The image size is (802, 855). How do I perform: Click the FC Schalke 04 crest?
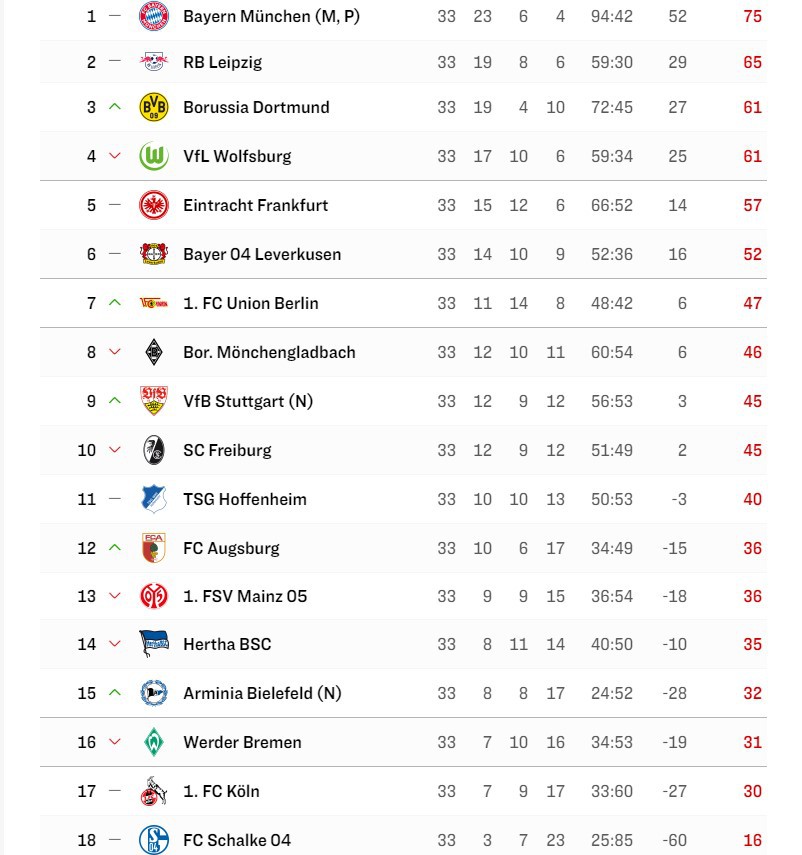pyautogui.click(x=154, y=840)
